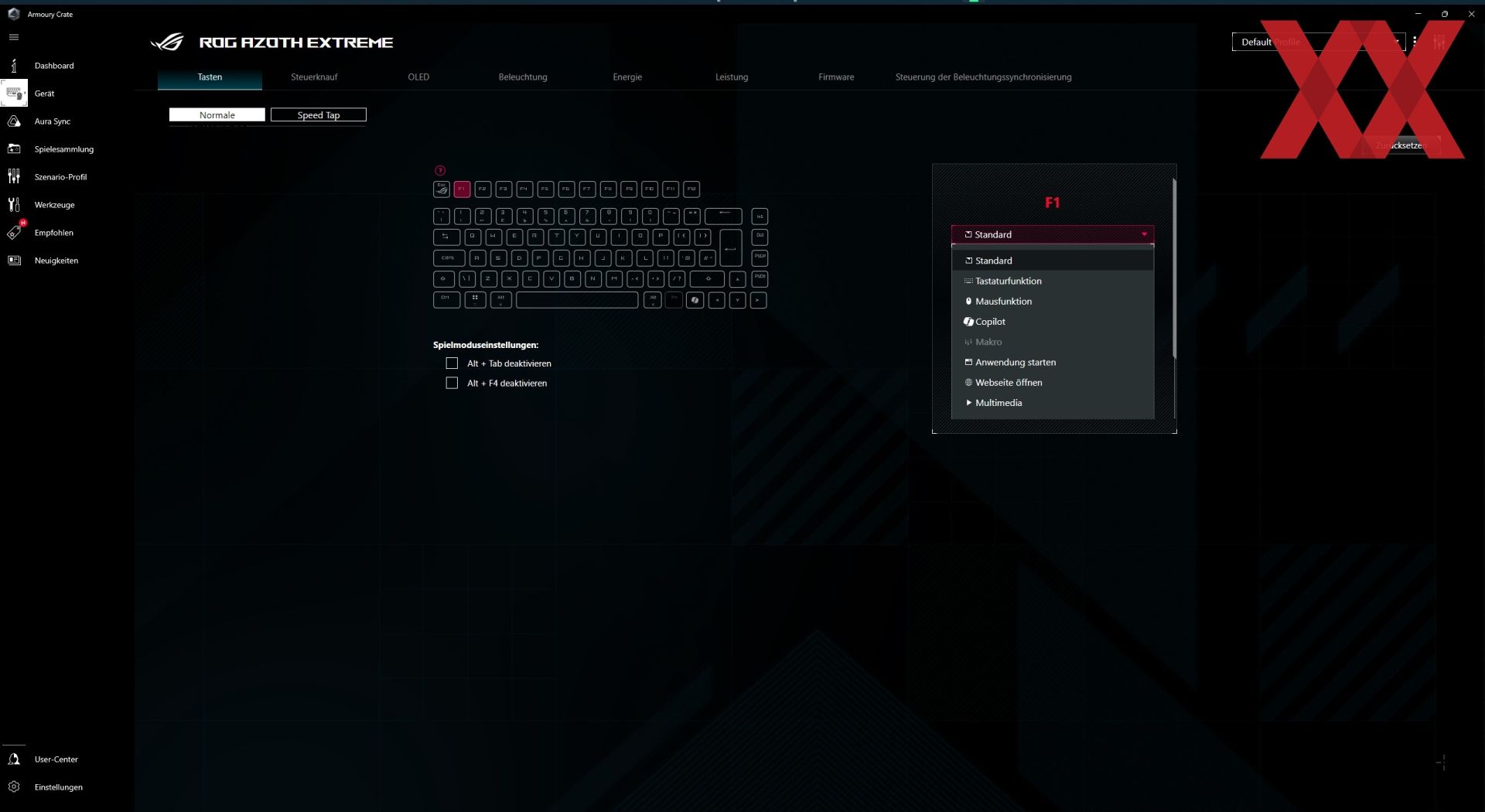Select the Del key on layout
Image resolution: width=1485 pixels, height=812 pixels.
pos(760,237)
